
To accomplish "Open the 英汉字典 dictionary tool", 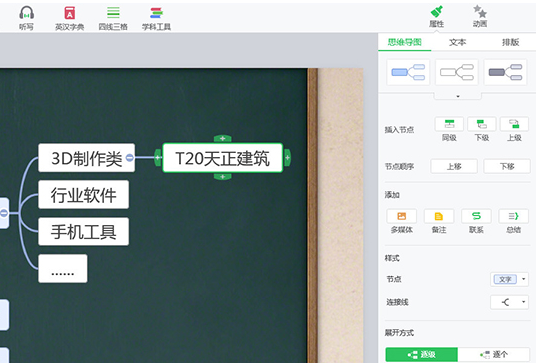I will (70, 18).
